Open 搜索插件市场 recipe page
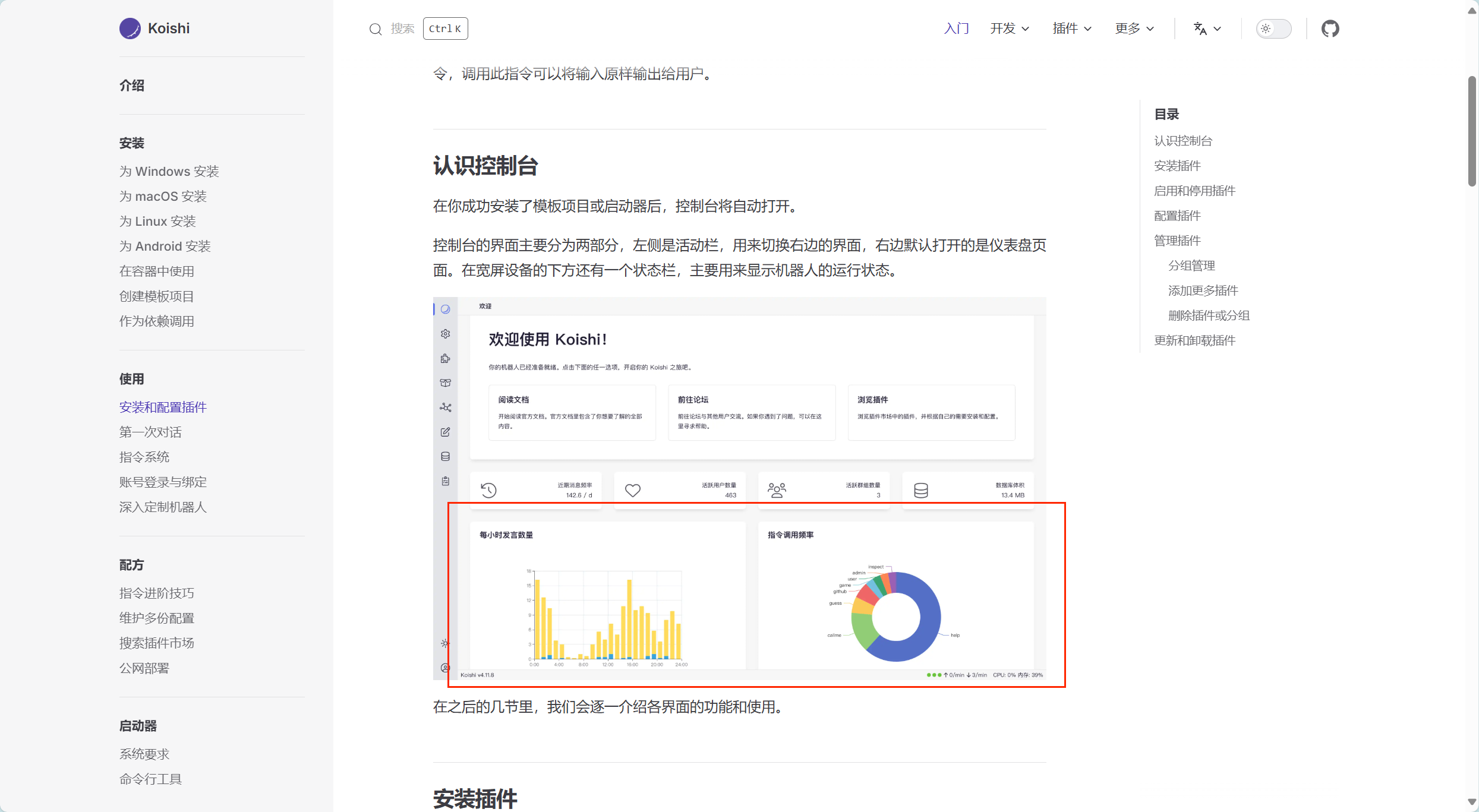Screen dimensions: 1479x812 tap(157, 643)
